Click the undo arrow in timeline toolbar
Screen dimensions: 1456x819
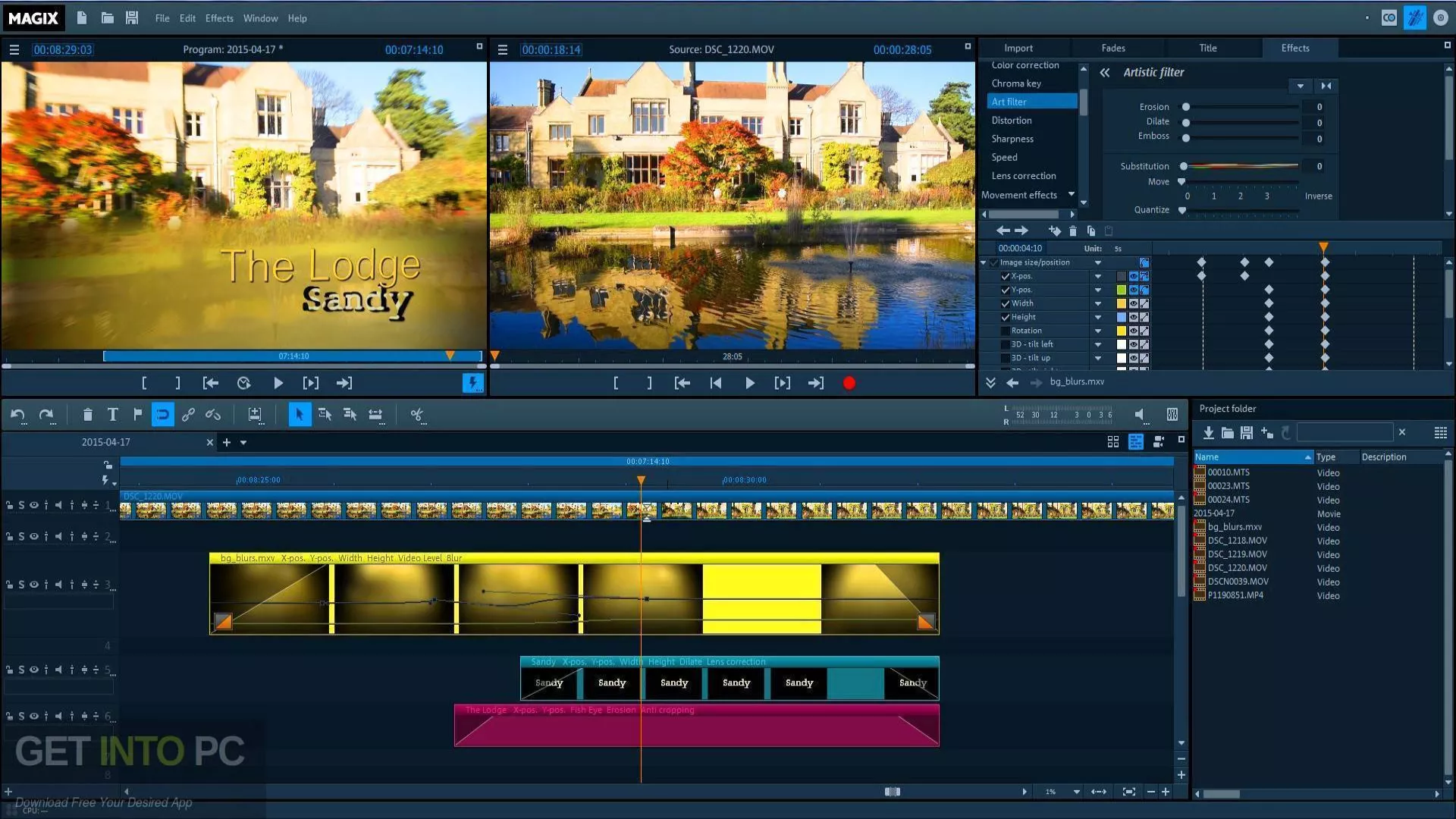tap(17, 414)
